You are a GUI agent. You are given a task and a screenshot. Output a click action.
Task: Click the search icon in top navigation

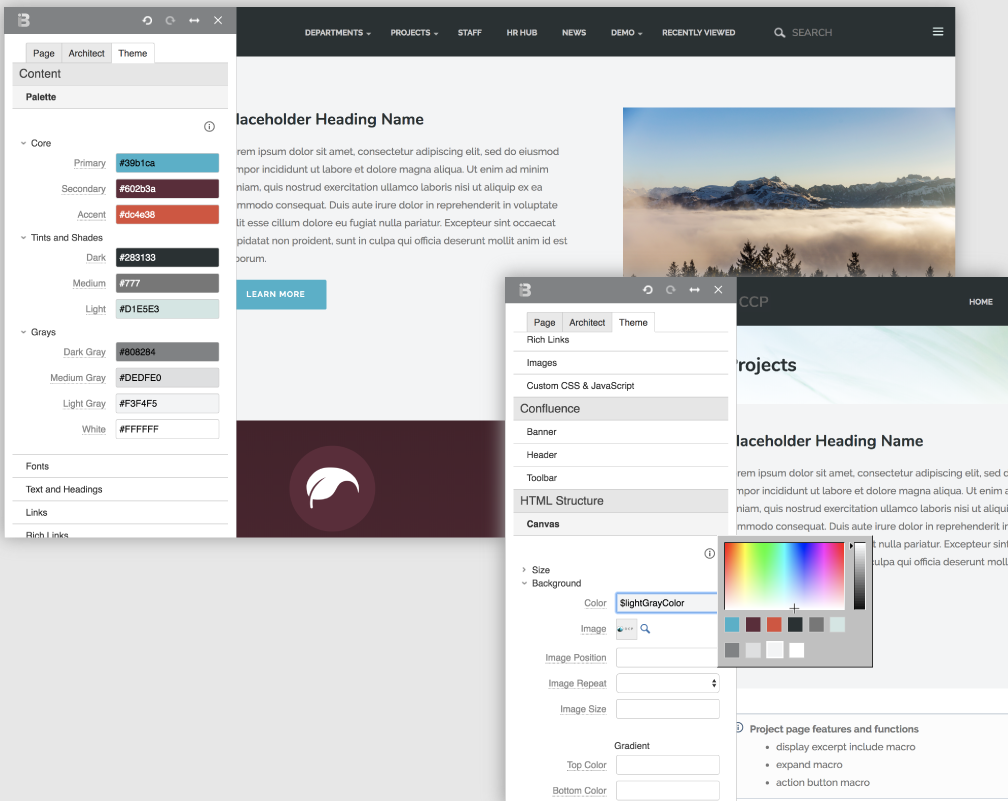[x=779, y=32]
